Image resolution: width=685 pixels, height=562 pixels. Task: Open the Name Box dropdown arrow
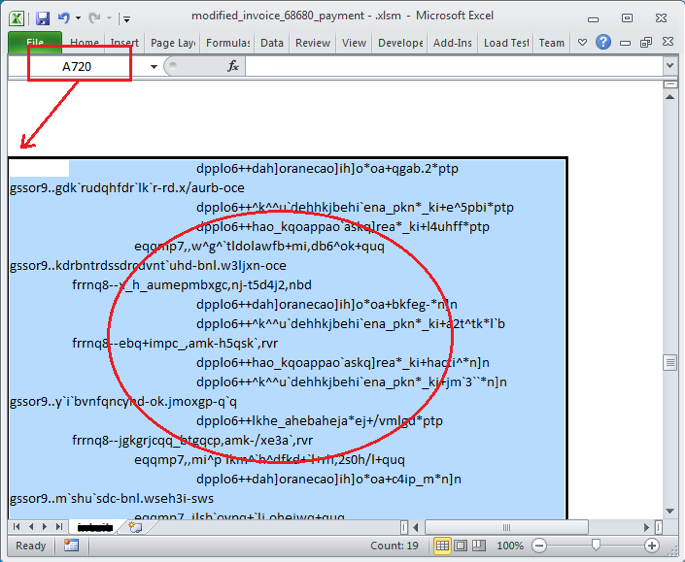[x=154, y=66]
